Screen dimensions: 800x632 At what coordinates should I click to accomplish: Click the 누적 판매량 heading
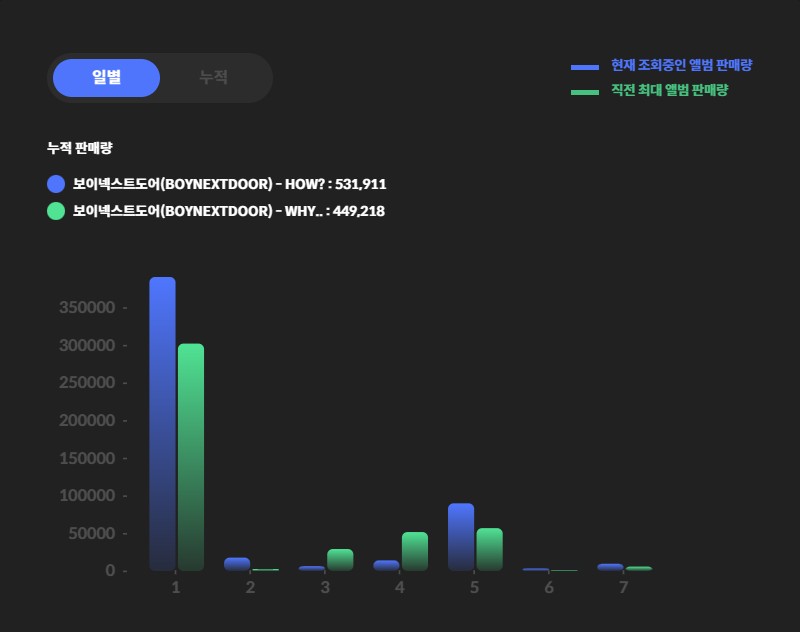[80, 148]
